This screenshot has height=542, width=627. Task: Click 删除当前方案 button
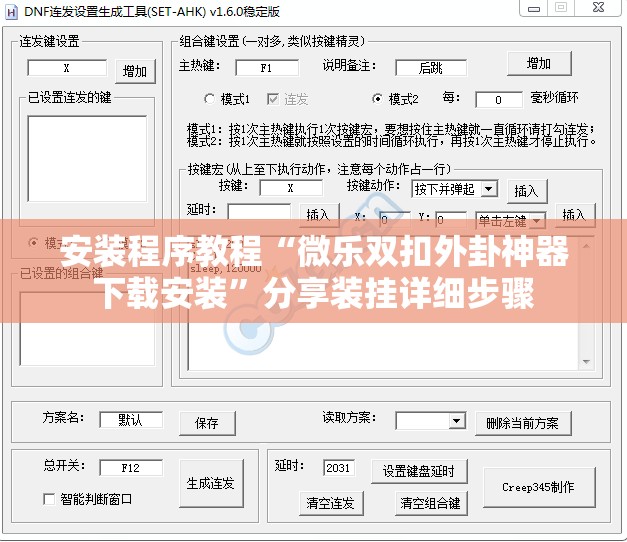click(523, 423)
